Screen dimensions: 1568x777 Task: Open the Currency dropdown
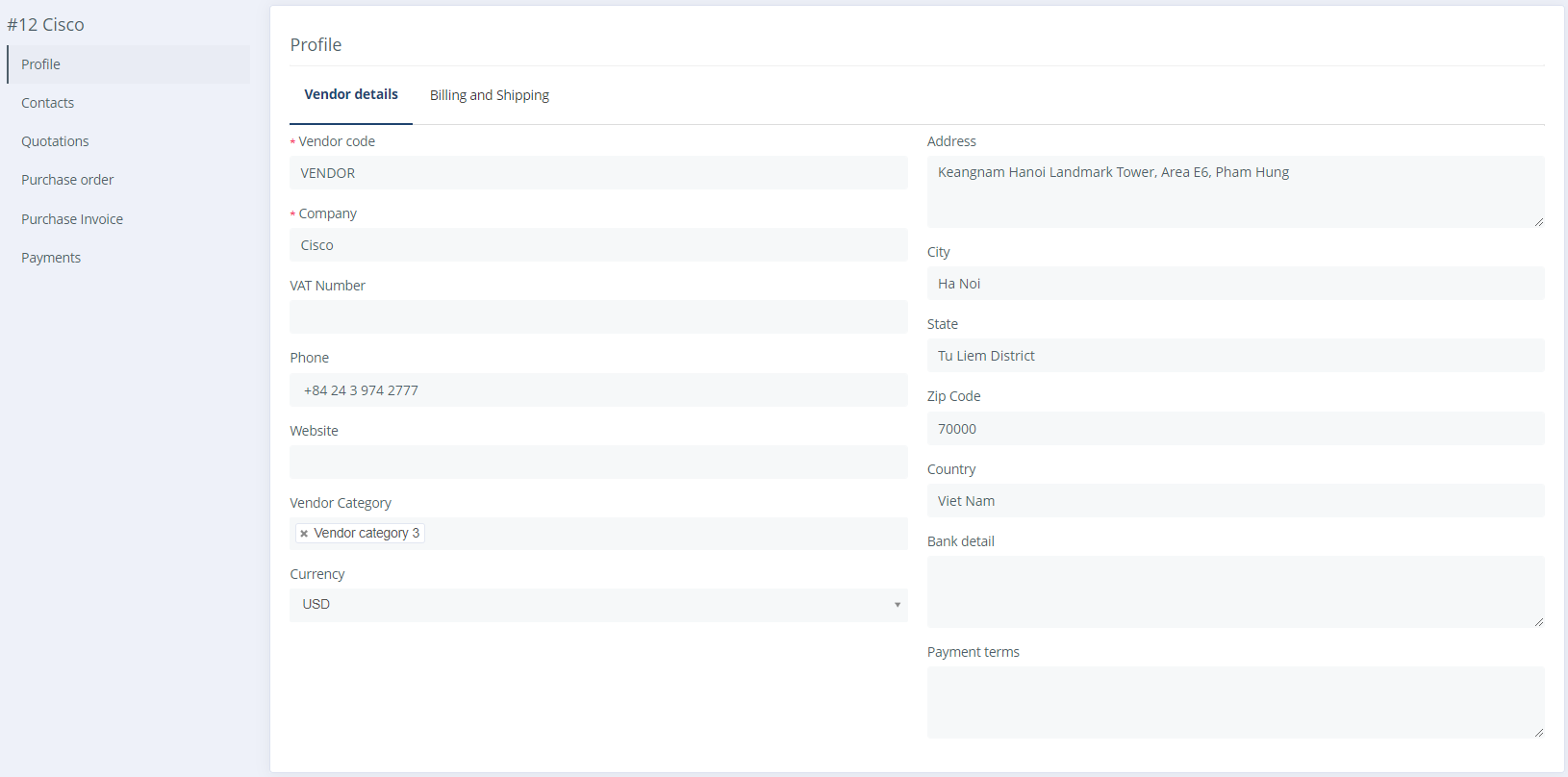point(598,605)
